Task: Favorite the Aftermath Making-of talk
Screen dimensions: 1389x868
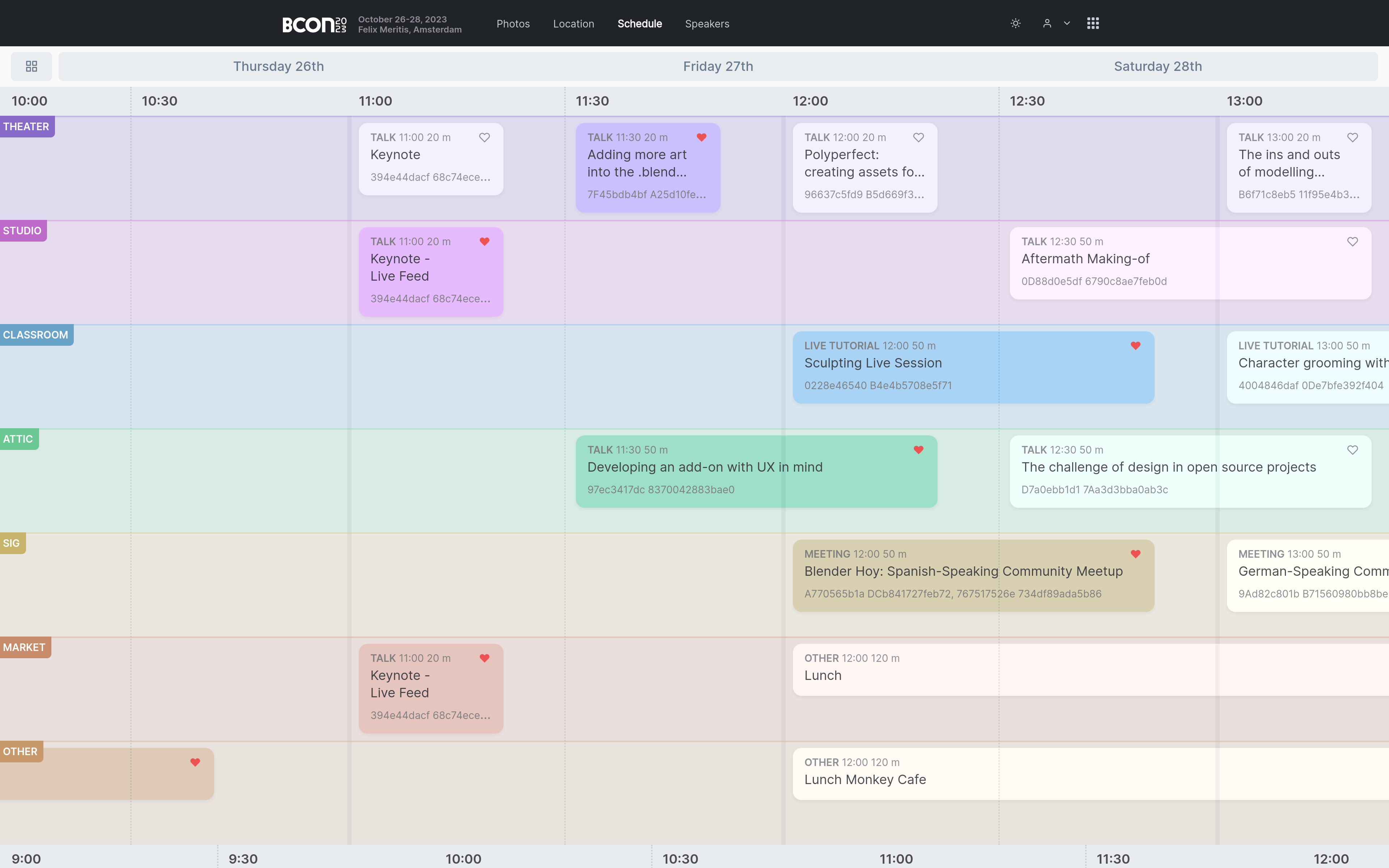Action: 1352,242
